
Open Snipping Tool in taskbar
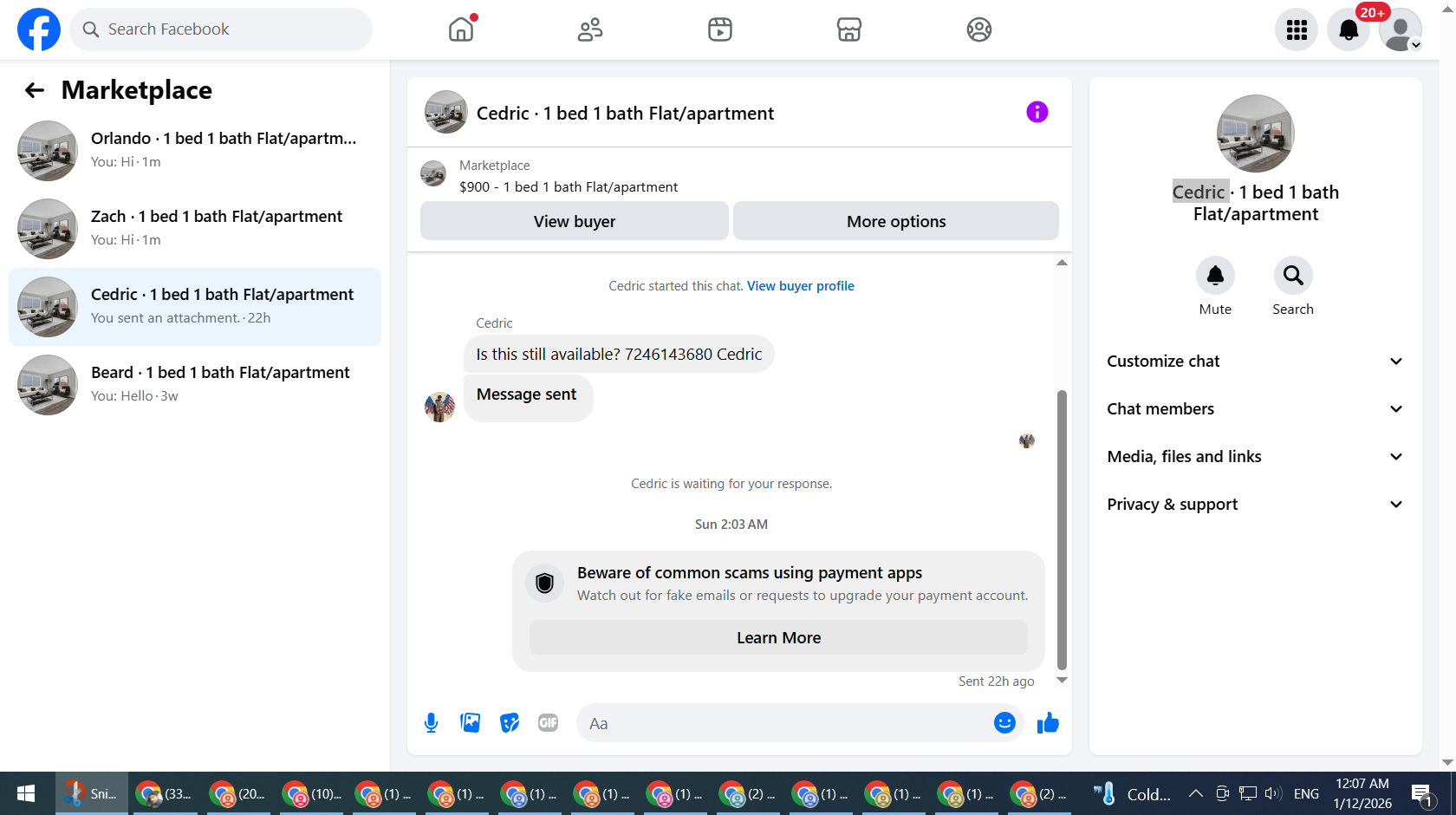pos(92,793)
